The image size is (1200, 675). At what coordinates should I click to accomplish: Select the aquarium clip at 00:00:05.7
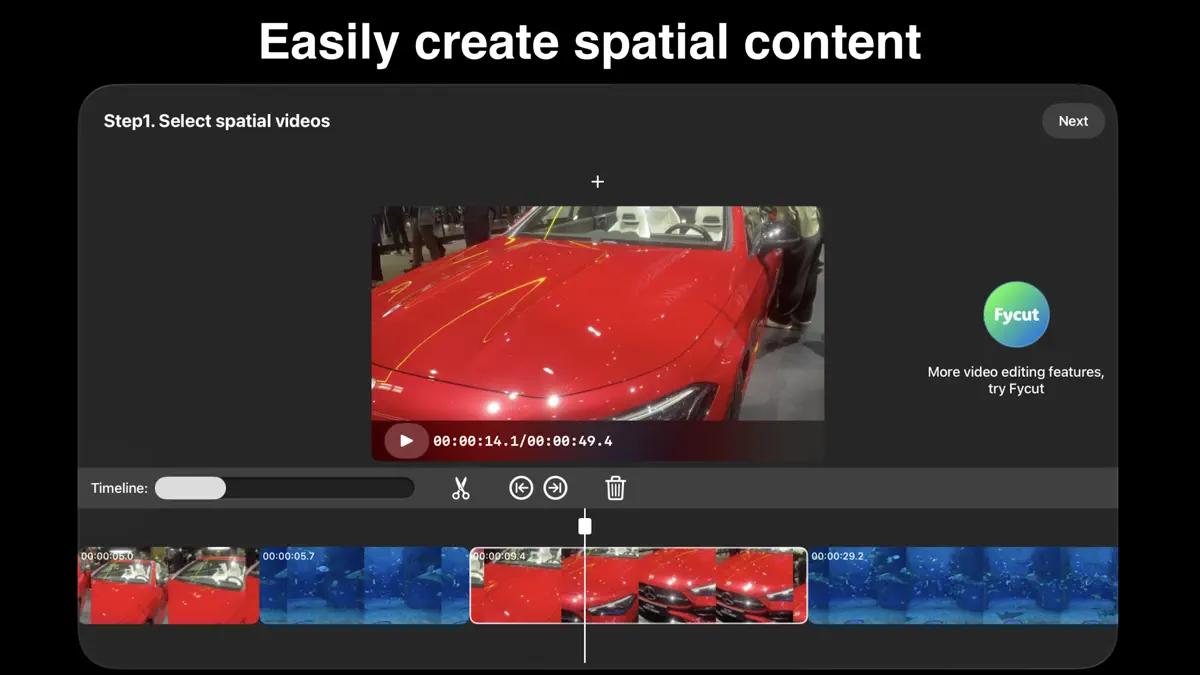pyautogui.click(x=364, y=585)
